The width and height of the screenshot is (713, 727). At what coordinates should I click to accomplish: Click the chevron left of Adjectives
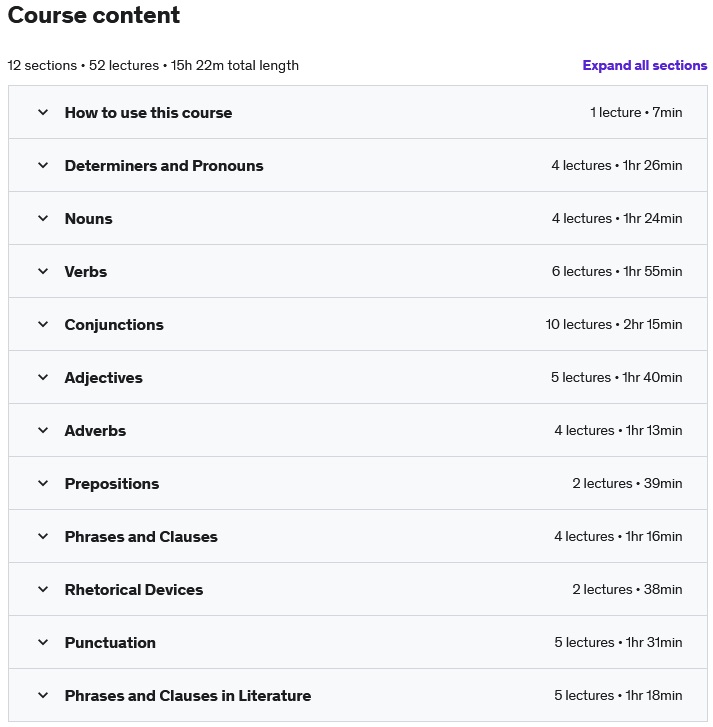pyautogui.click(x=43, y=377)
